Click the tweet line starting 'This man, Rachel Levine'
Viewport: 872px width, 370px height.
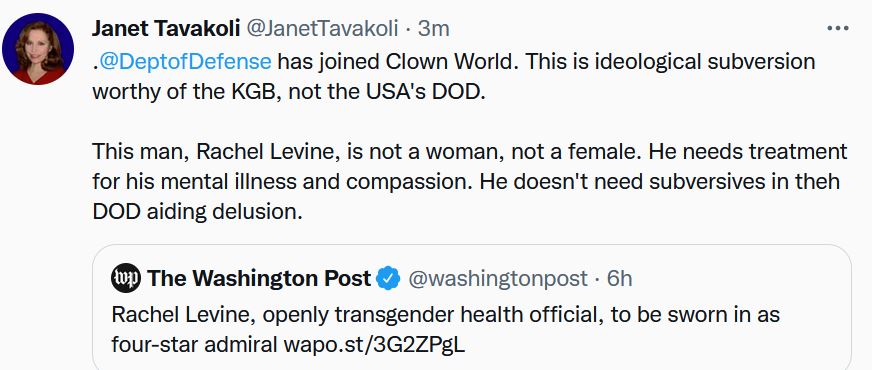pyautogui.click(x=469, y=151)
